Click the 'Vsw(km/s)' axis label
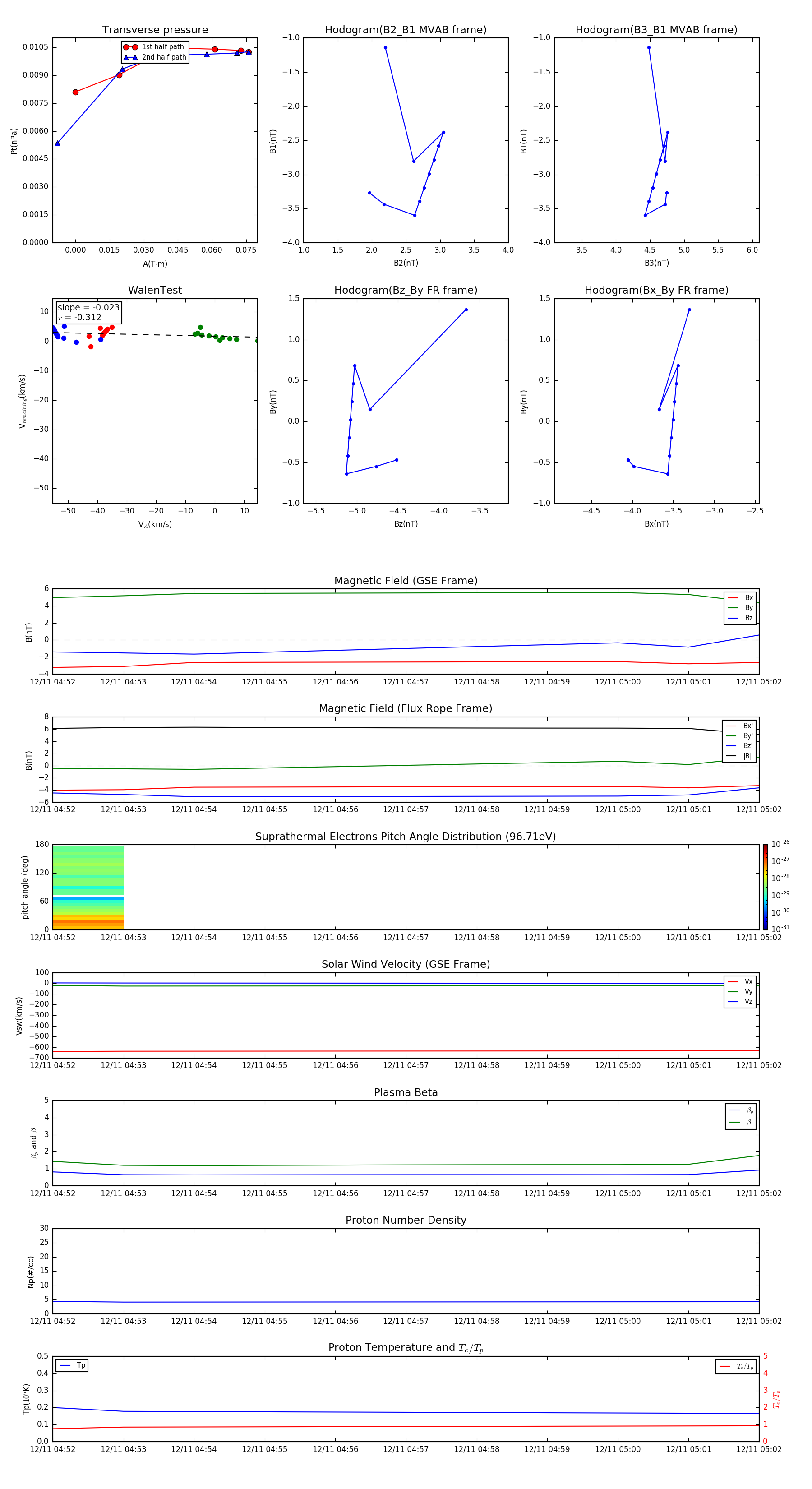The width and height of the screenshot is (812, 1489). click(18, 1016)
